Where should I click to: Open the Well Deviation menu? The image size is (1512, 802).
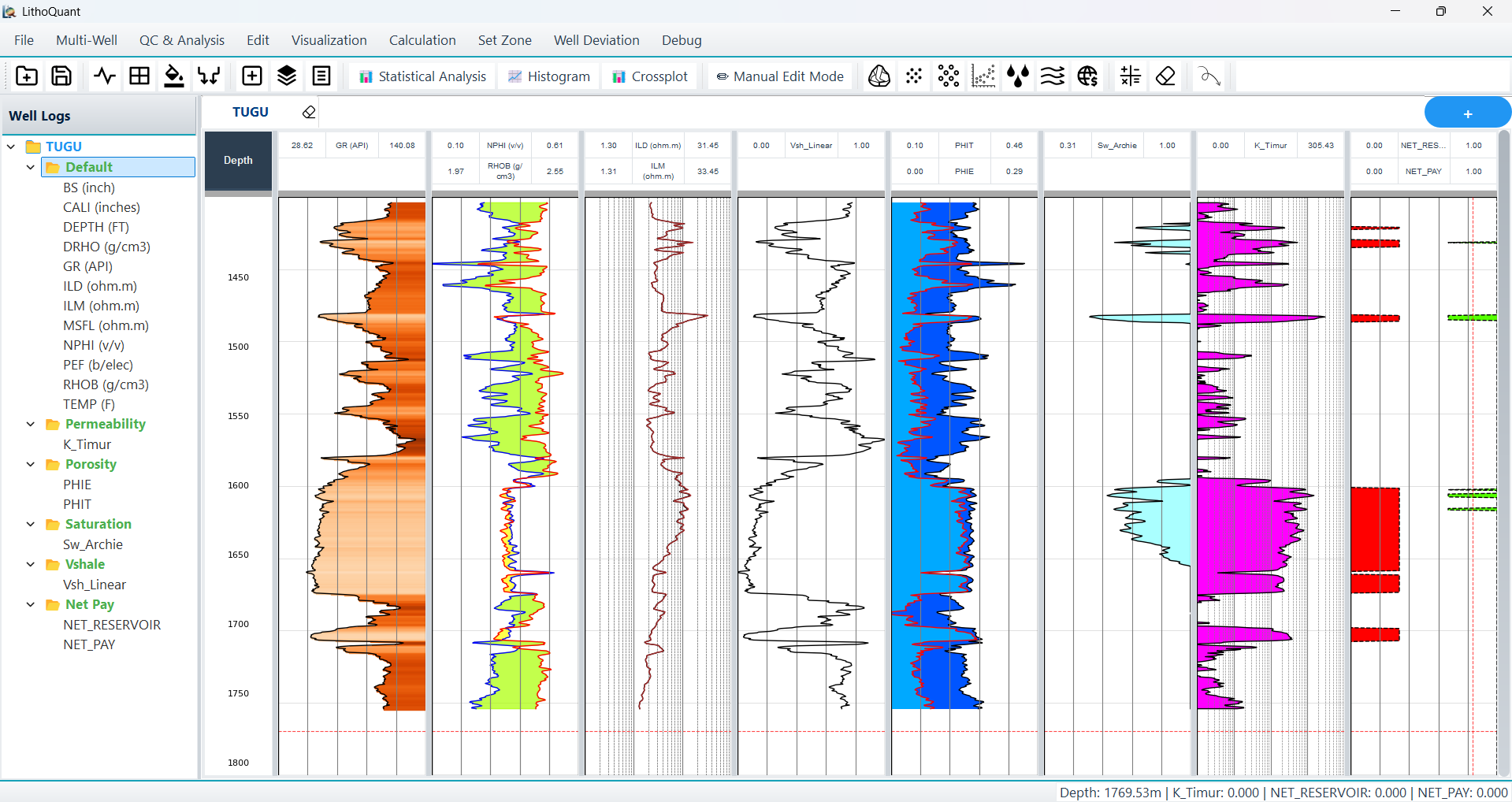[x=596, y=40]
